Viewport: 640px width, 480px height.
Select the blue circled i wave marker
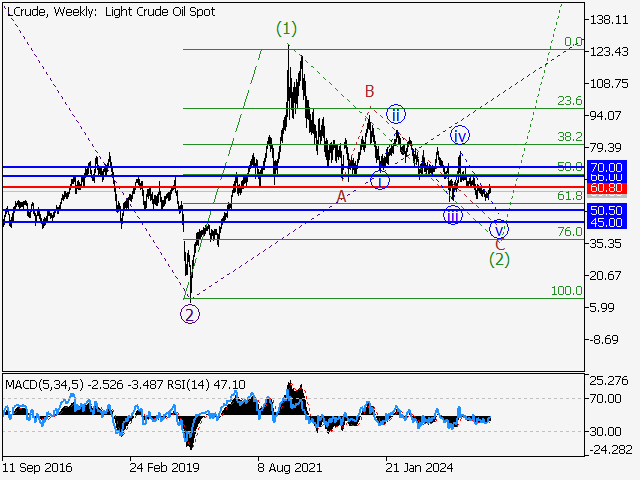tap(380, 180)
